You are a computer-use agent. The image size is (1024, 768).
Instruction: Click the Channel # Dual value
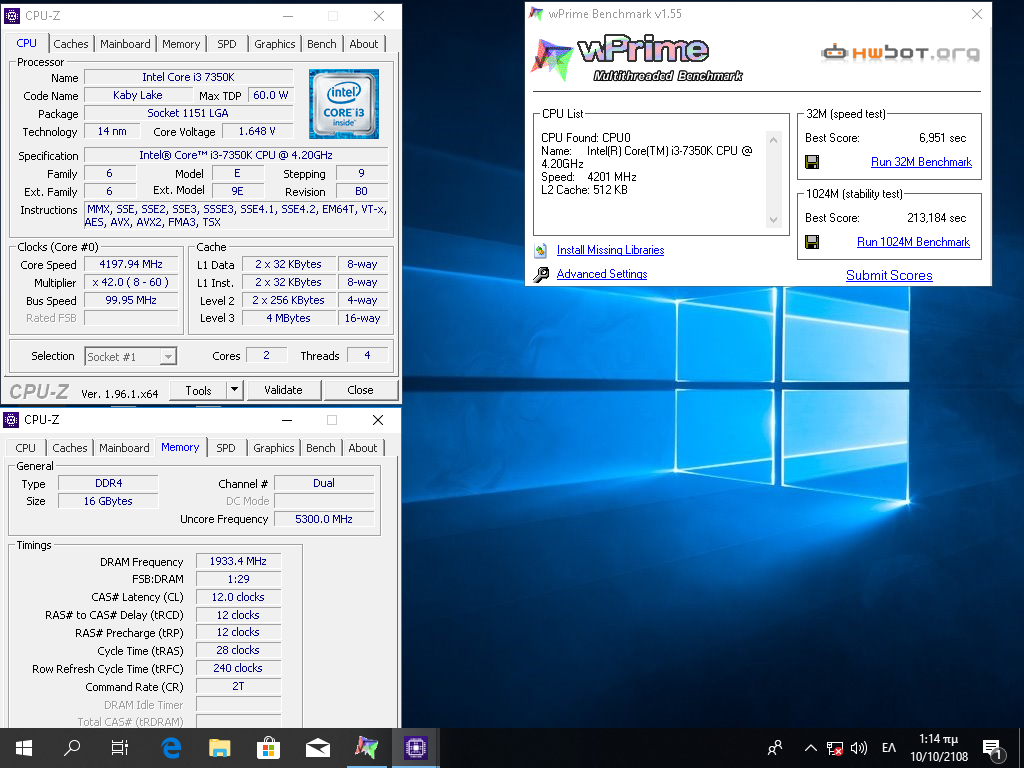point(324,483)
